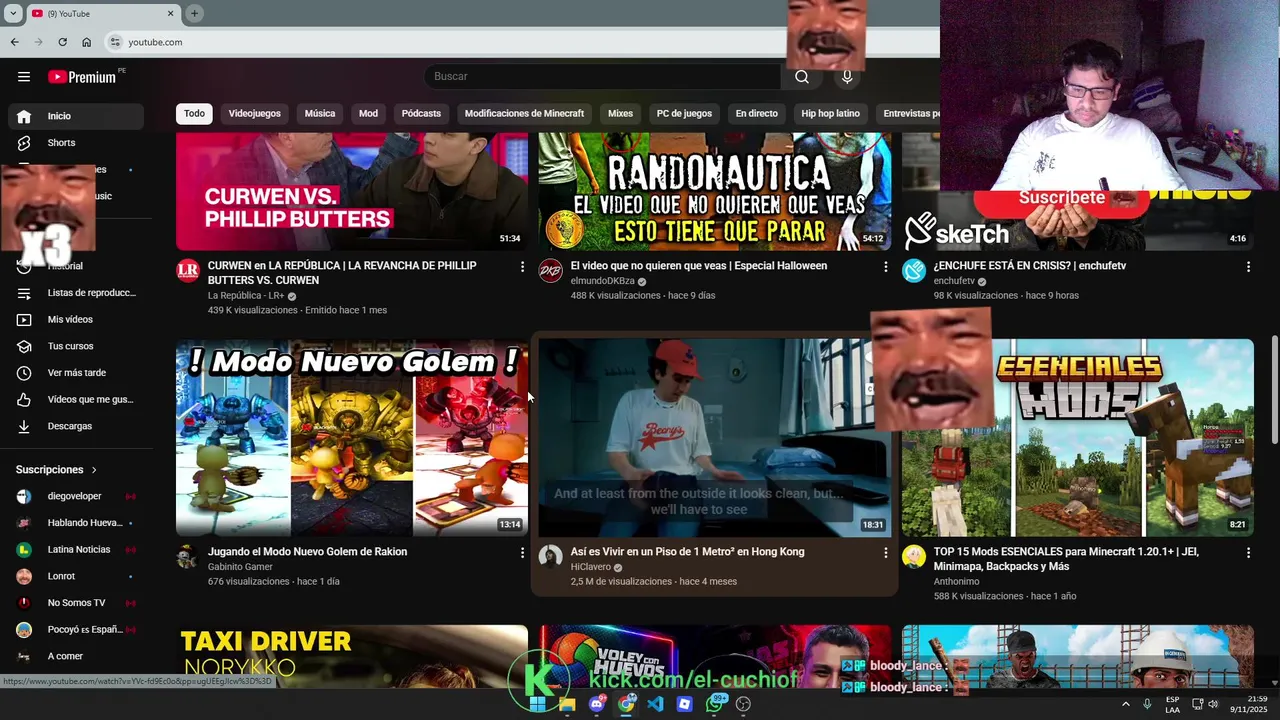Click the YouTube Premium logo

pyautogui.click(x=82, y=77)
